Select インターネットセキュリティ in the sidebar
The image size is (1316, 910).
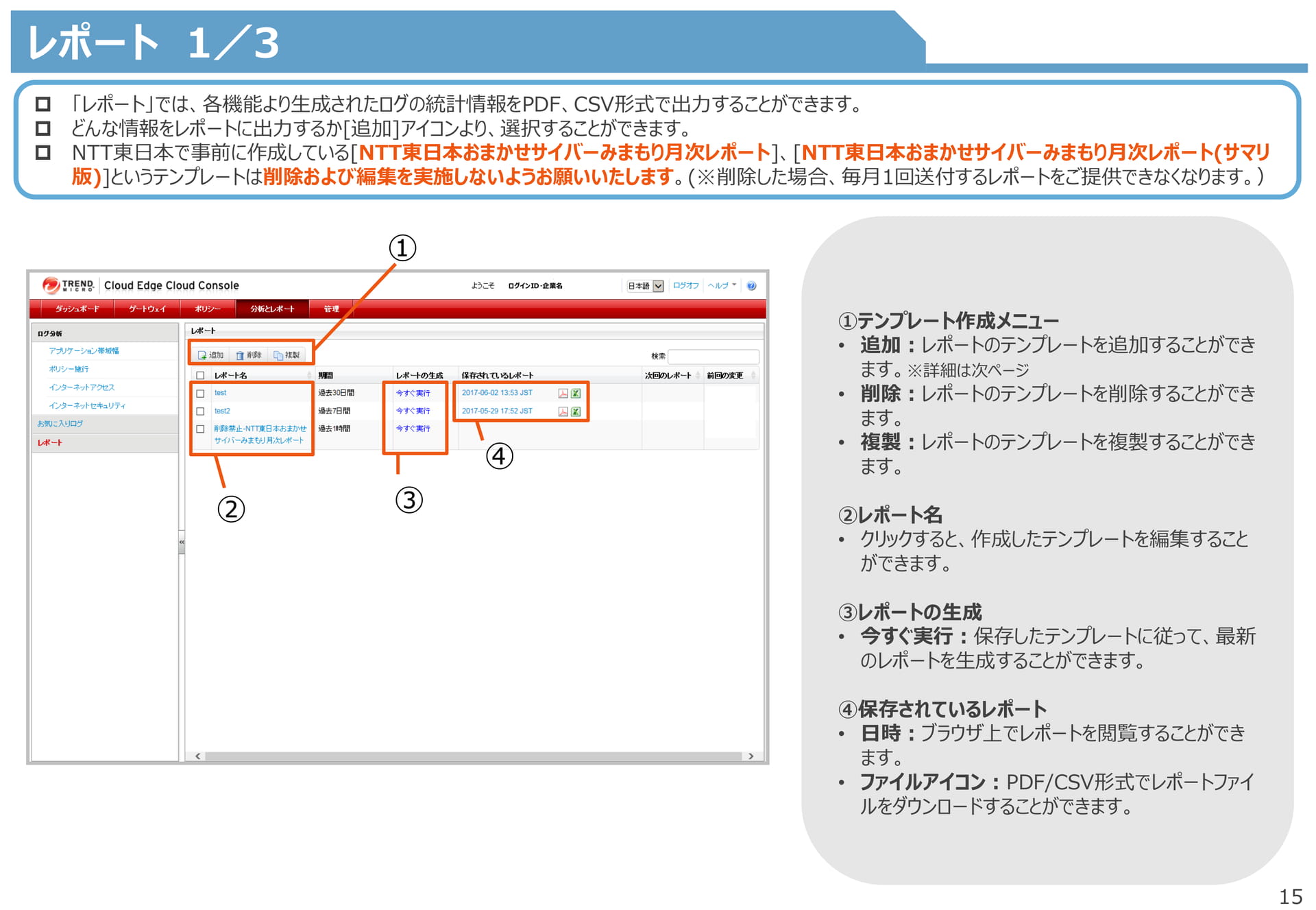coord(87,406)
